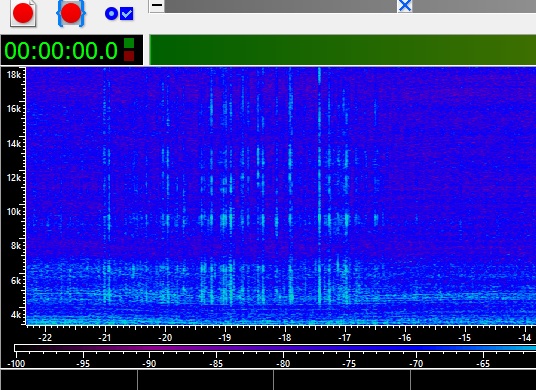Click the green input level meter bar

point(343,50)
